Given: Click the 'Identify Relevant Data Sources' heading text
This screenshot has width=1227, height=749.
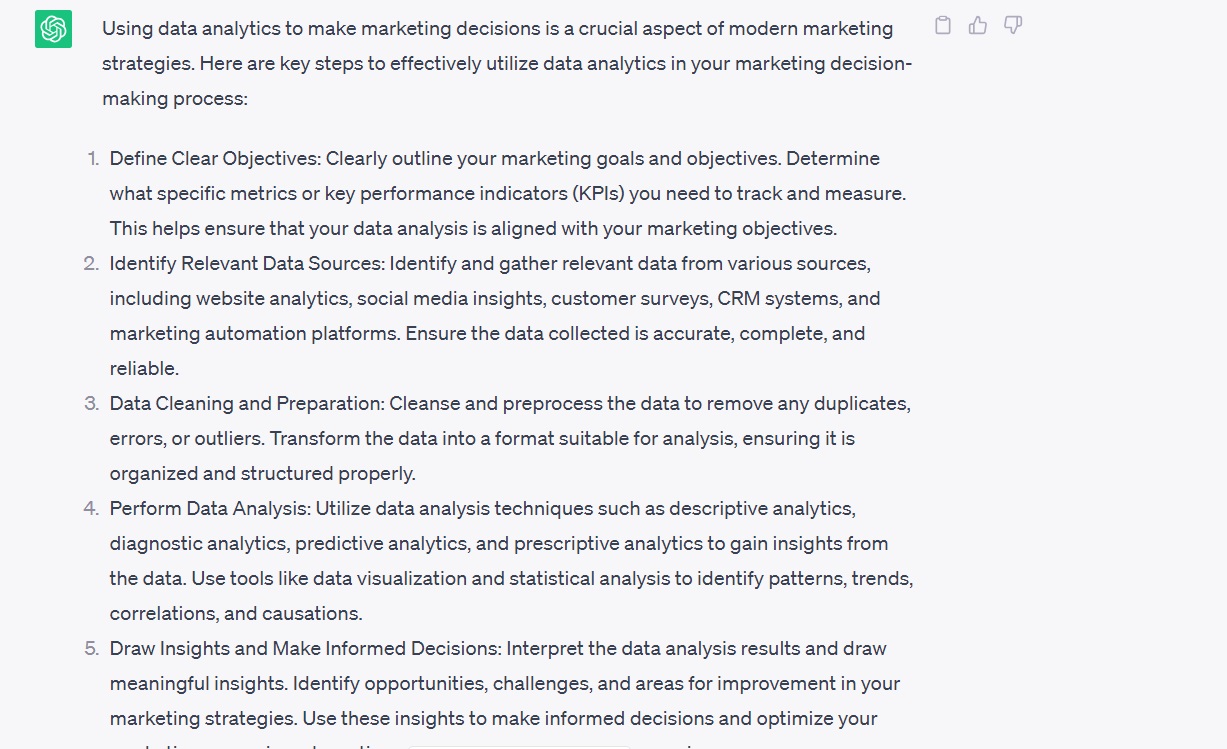Looking at the screenshot, I should pyautogui.click(x=246, y=264).
